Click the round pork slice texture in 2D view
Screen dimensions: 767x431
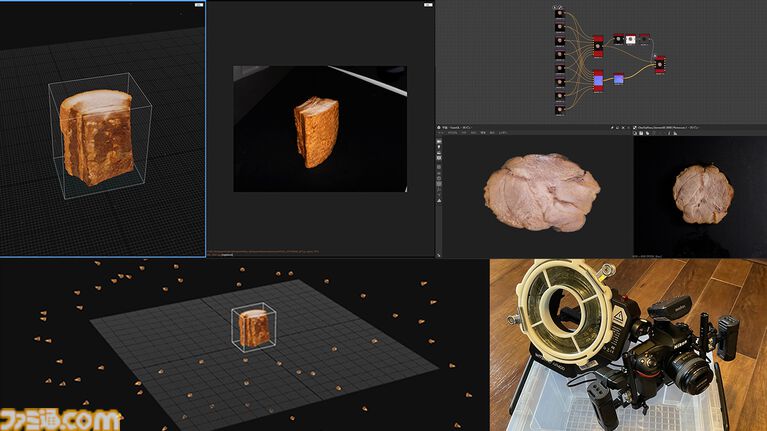click(x=703, y=194)
